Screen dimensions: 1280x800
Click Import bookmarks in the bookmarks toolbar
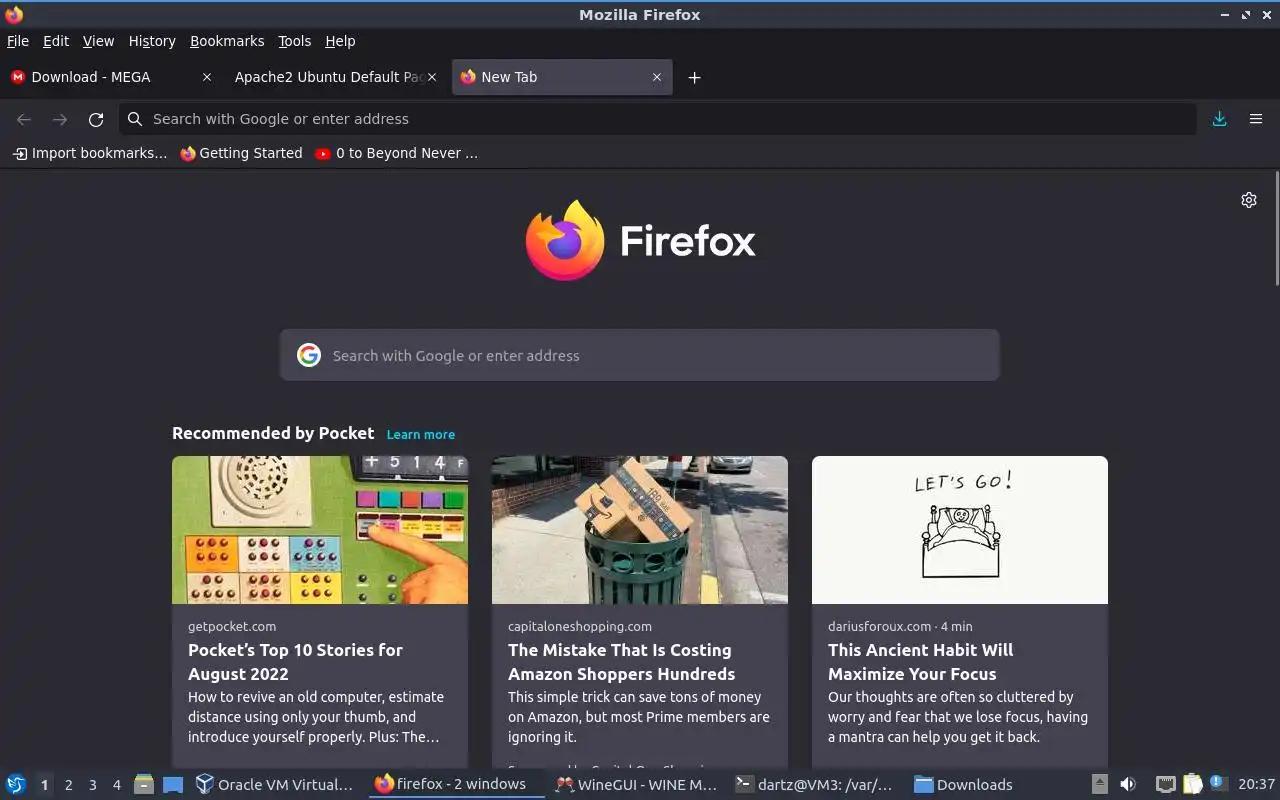tap(90, 153)
